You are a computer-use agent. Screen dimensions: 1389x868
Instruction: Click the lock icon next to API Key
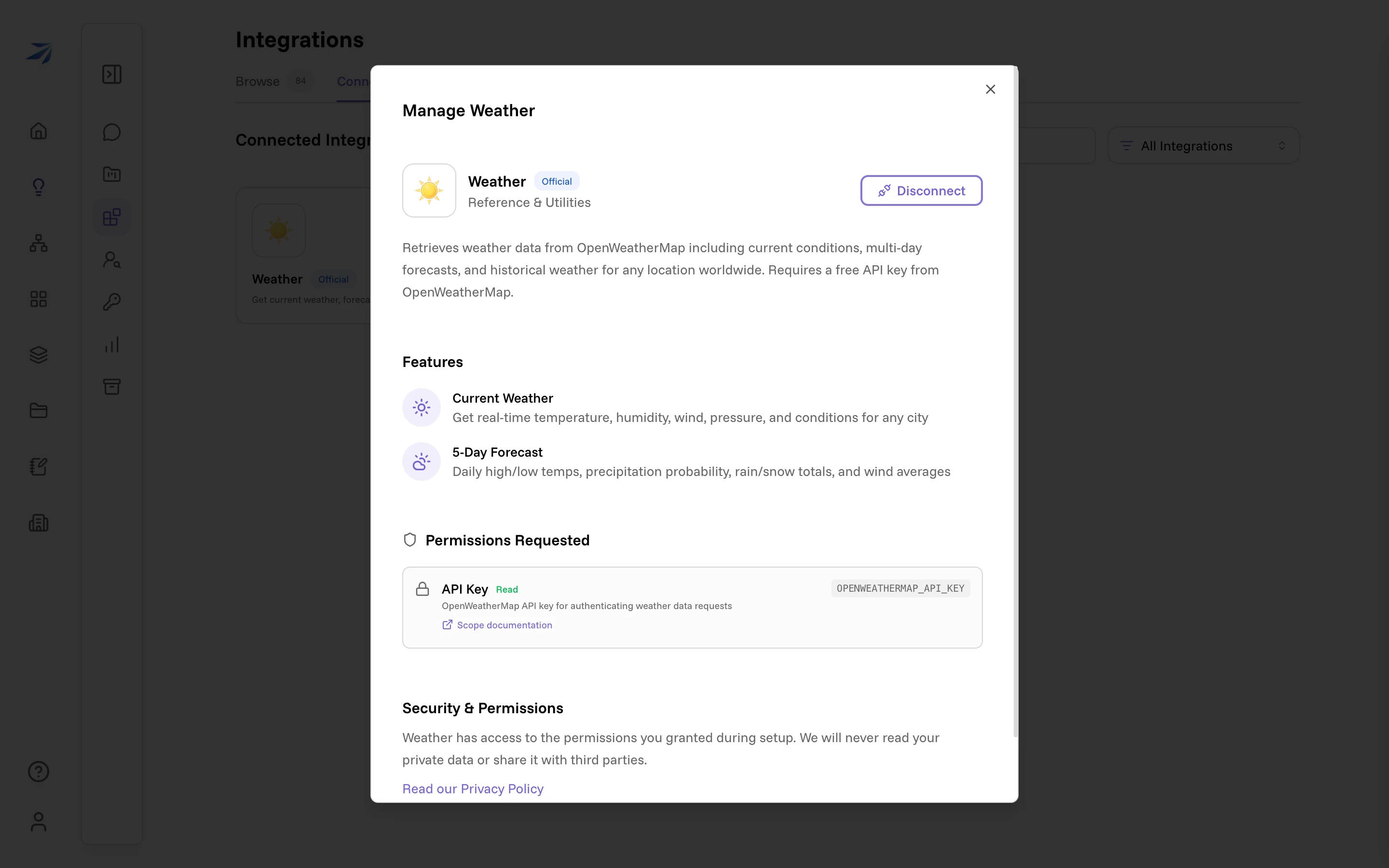click(422, 589)
